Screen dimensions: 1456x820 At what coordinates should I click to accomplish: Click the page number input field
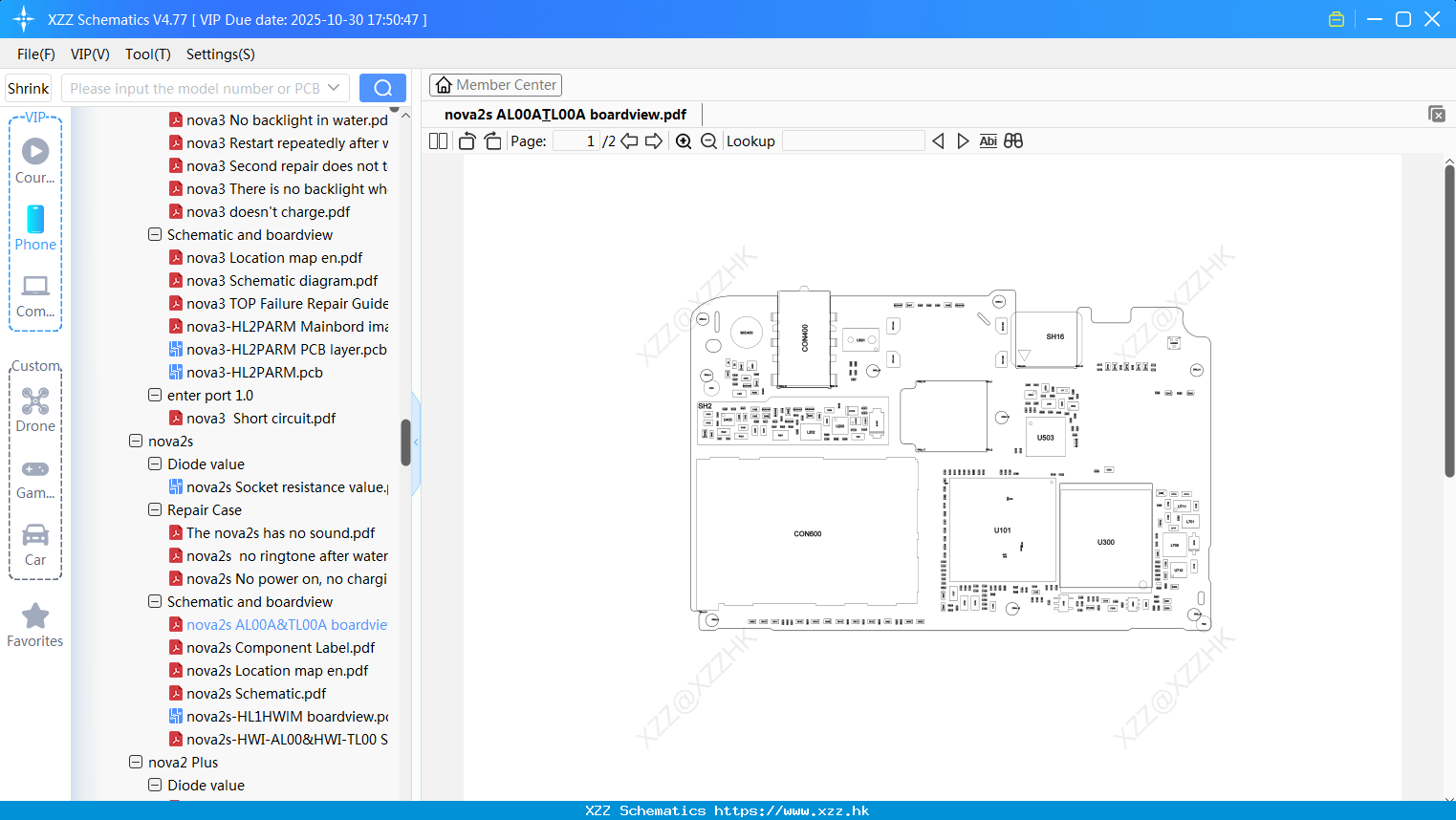576,141
